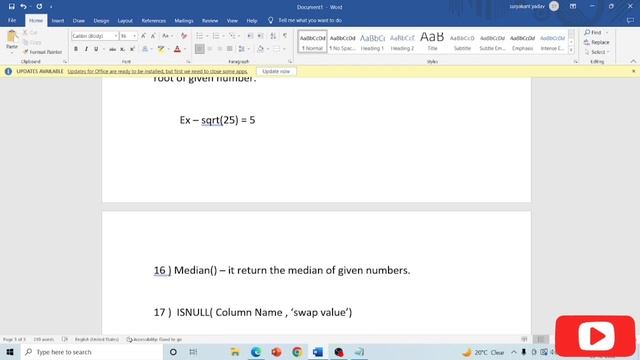Switch to References tab

[x=153, y=20]
